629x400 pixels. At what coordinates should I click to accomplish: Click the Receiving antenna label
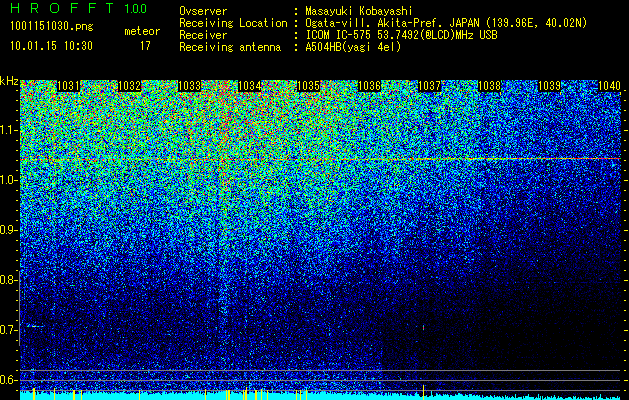click(230, 47)
